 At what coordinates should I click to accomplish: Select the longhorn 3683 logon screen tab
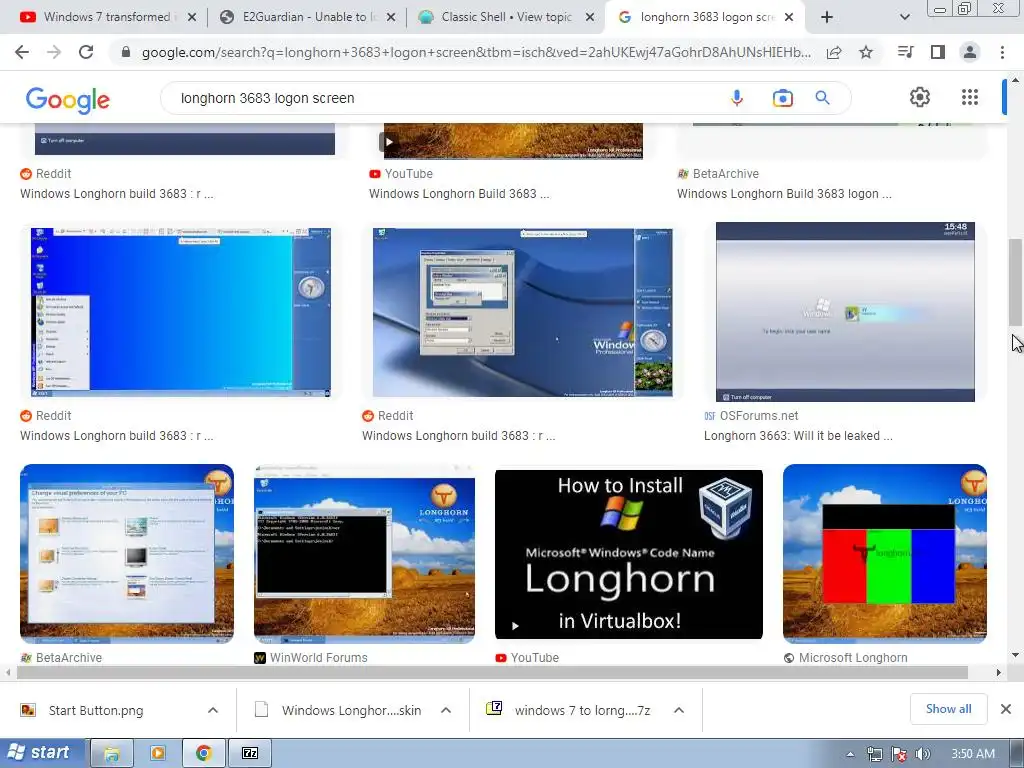705,17
